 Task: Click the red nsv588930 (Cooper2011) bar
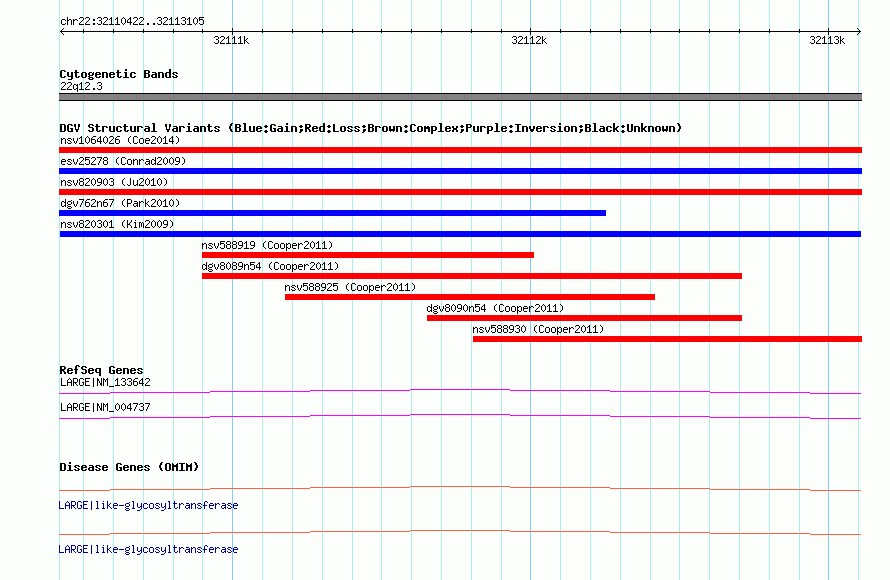(668, 339)
